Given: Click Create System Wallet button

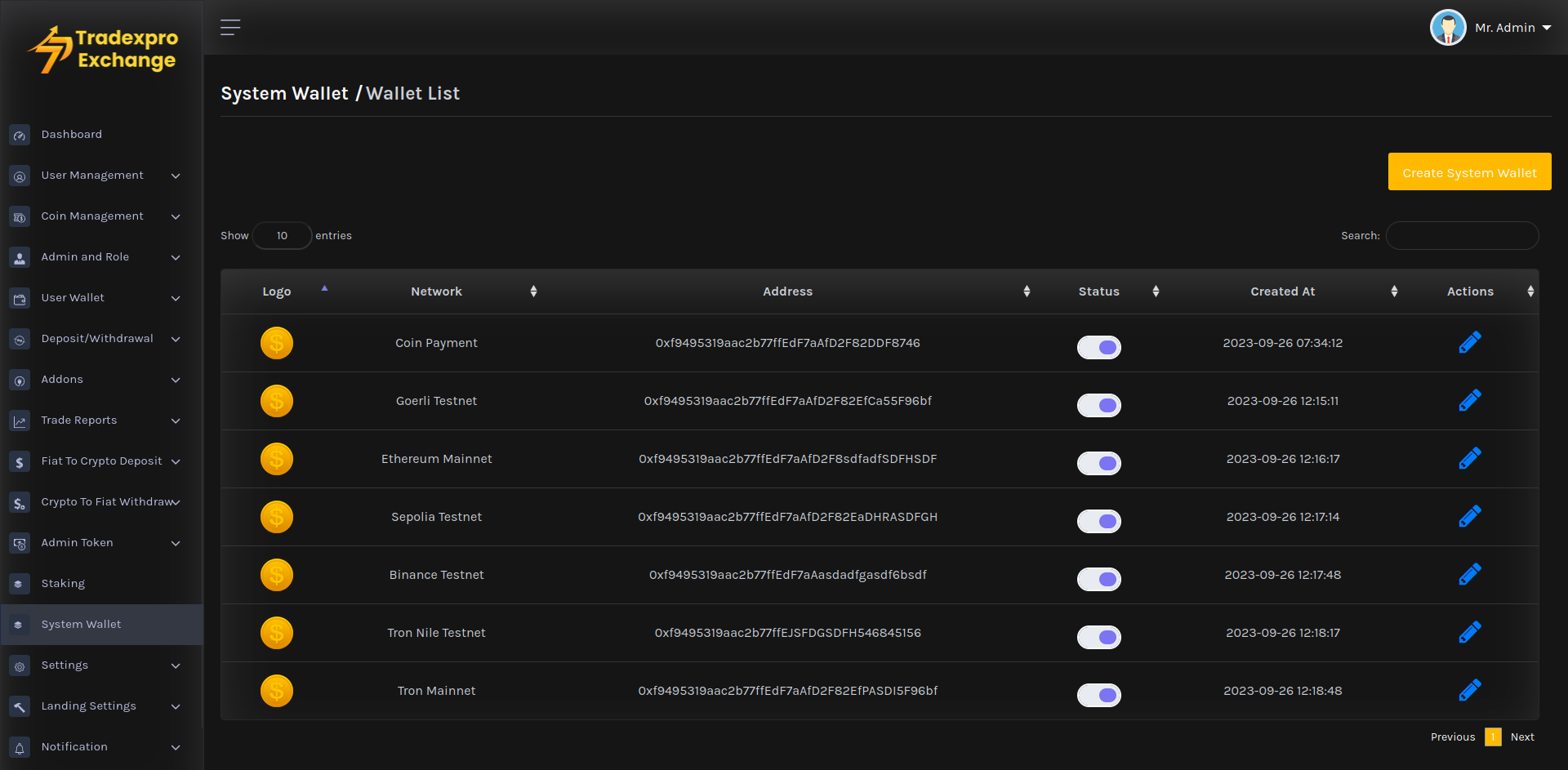Looking at the screenshot, I should (x=1469, y=172).
